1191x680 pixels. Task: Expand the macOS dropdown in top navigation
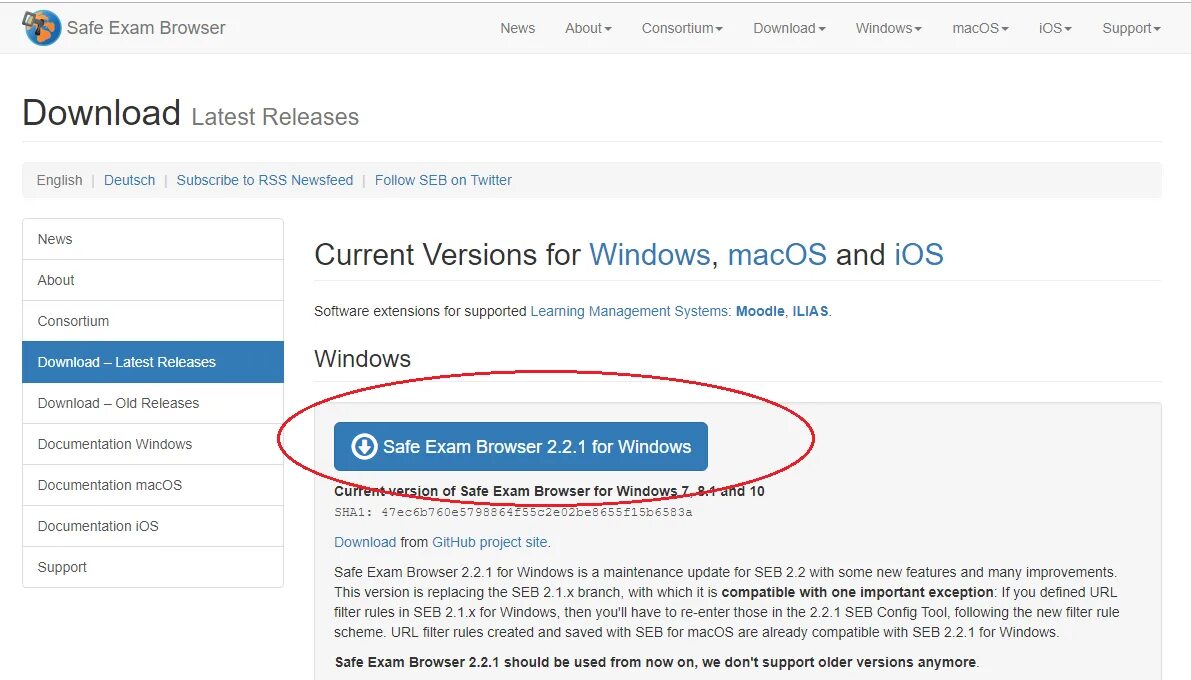pyautogui.click(x=980, y=28)
